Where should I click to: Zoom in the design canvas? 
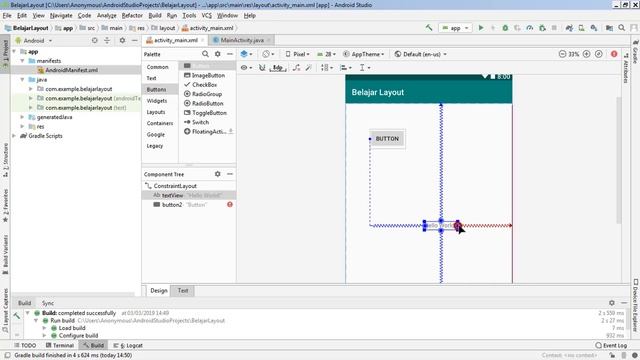pos(587,54)
